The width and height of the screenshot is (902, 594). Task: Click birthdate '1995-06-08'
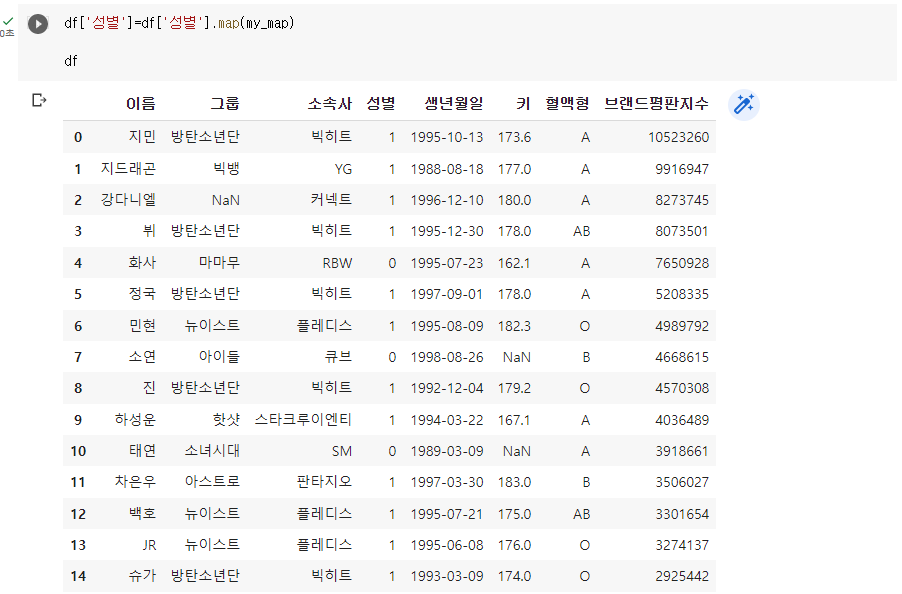click(447, 545)
